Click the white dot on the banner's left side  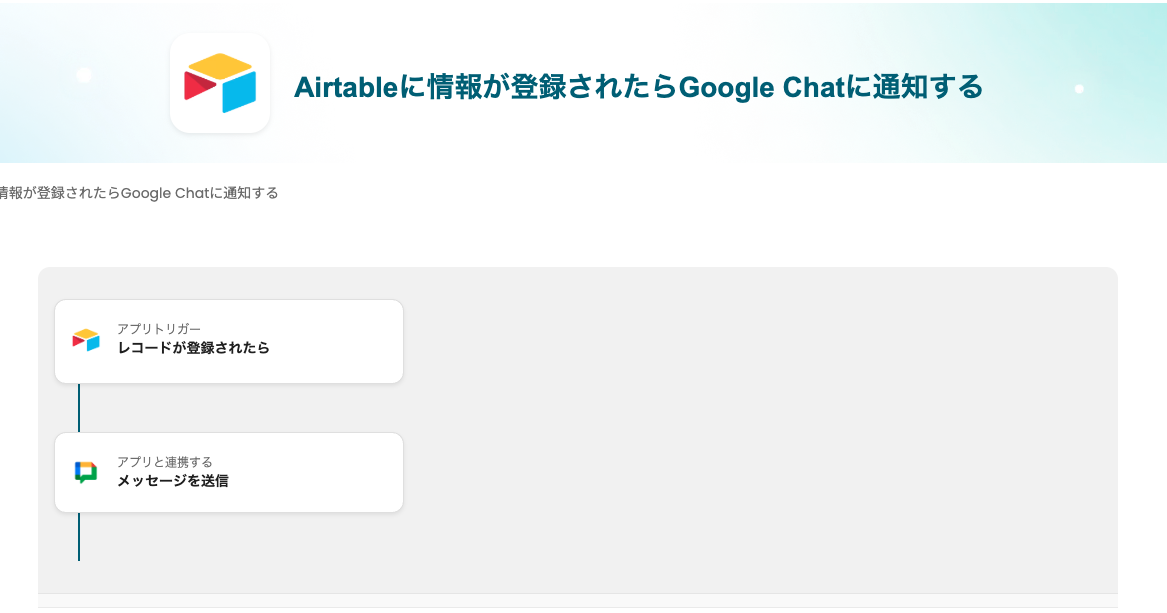tap(84, 75)
